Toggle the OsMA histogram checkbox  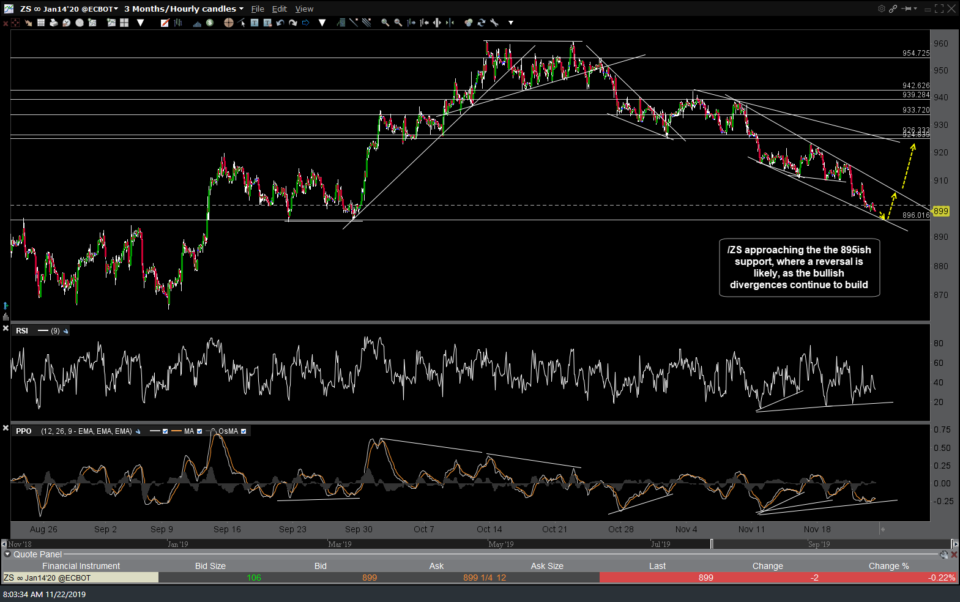(x=244, y=431)
